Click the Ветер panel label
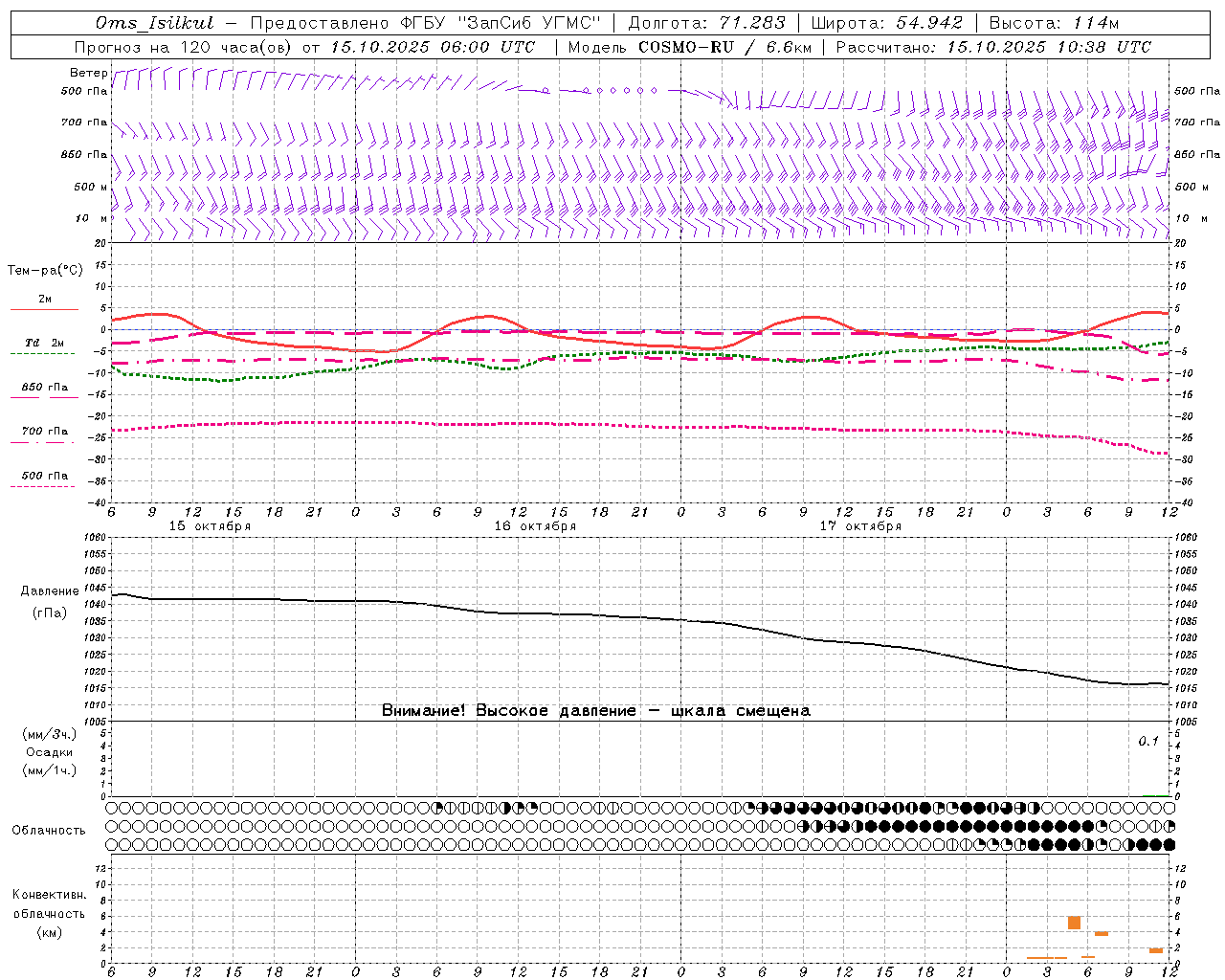This screenshot has width=1225, height=980. click(88, 73)
